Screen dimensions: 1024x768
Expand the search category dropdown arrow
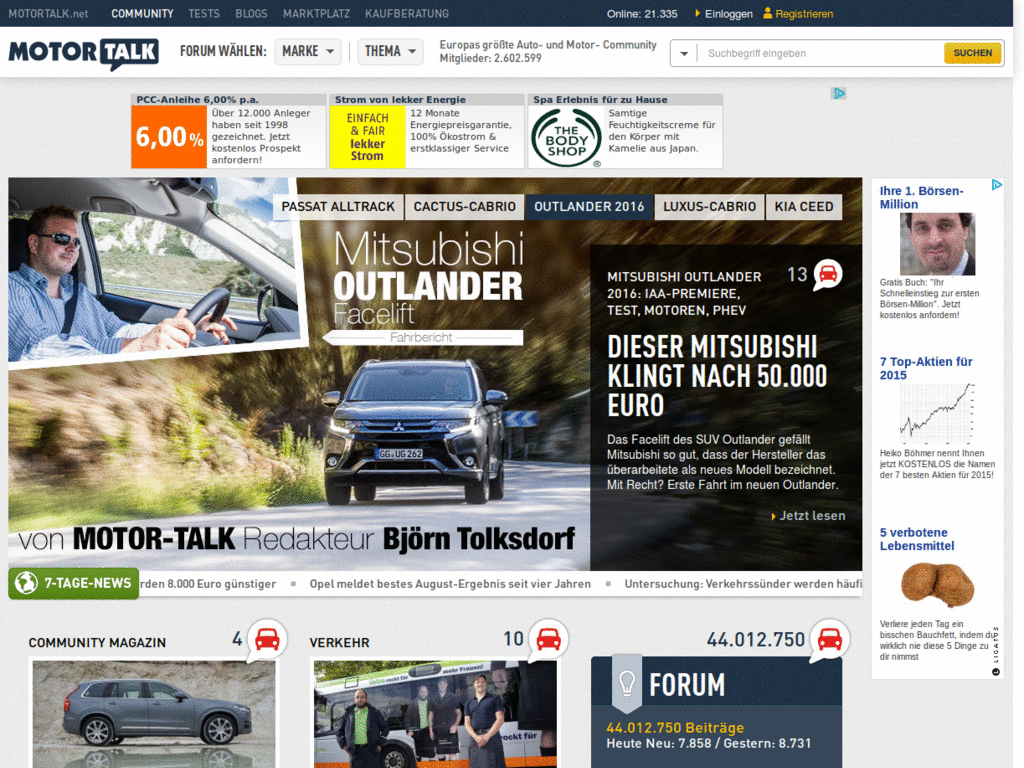(684, 54)
